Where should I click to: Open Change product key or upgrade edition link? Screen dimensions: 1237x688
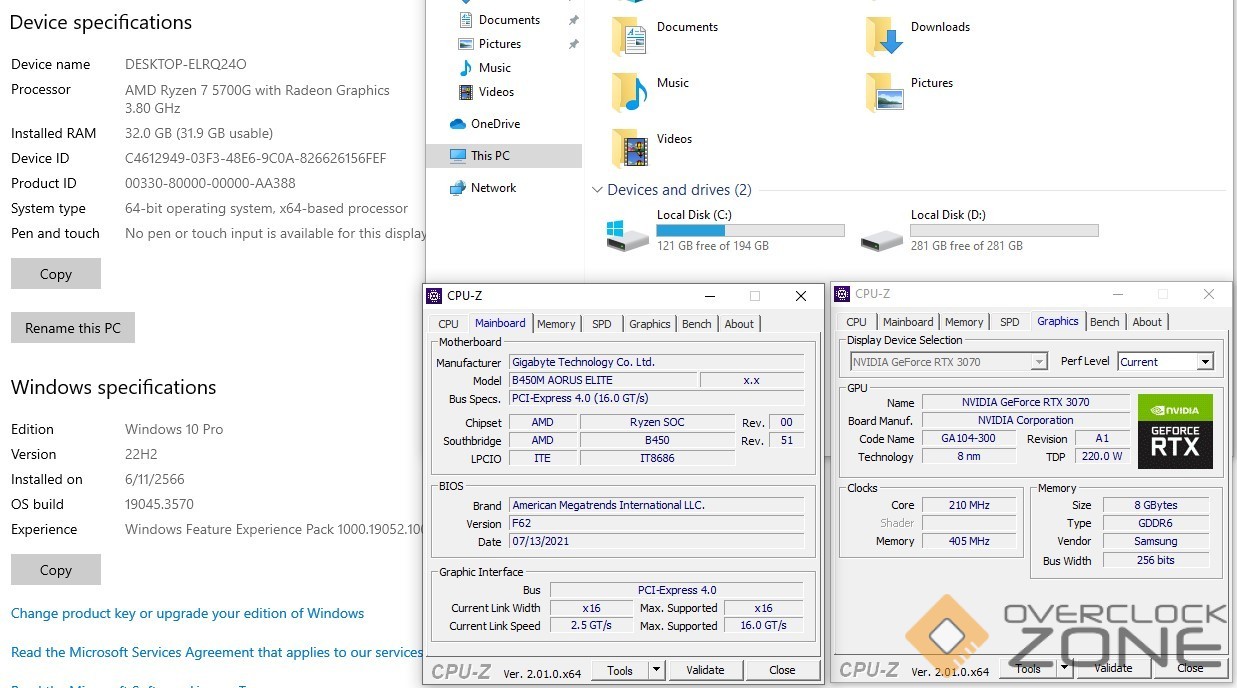coord(187,613)
